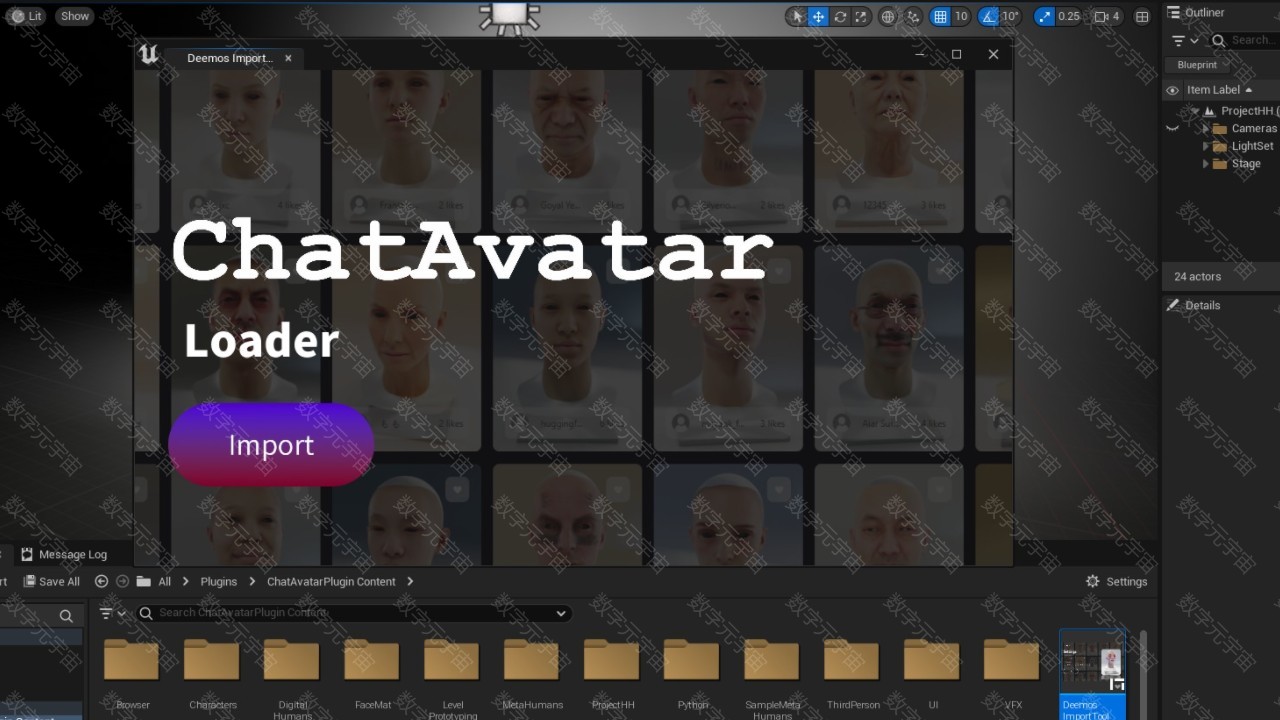Select the MetaHumans folder
Screen dimensions: 1280x720
[x=532, y=675]
